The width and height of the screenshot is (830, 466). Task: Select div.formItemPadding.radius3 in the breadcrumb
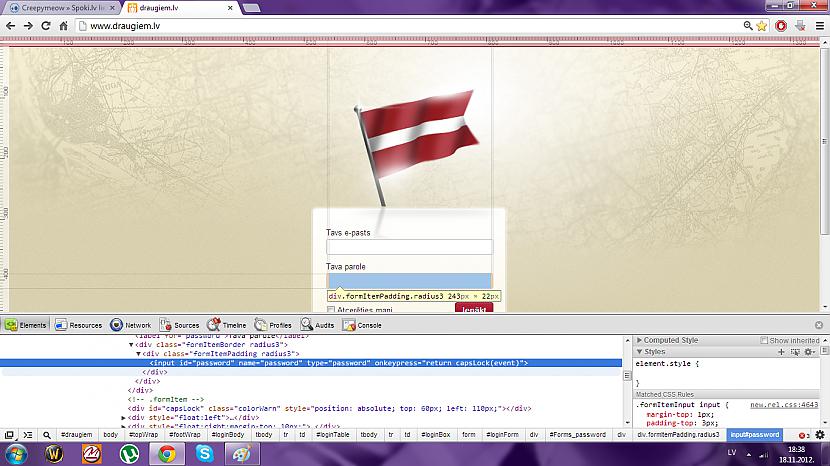[678, 435]
